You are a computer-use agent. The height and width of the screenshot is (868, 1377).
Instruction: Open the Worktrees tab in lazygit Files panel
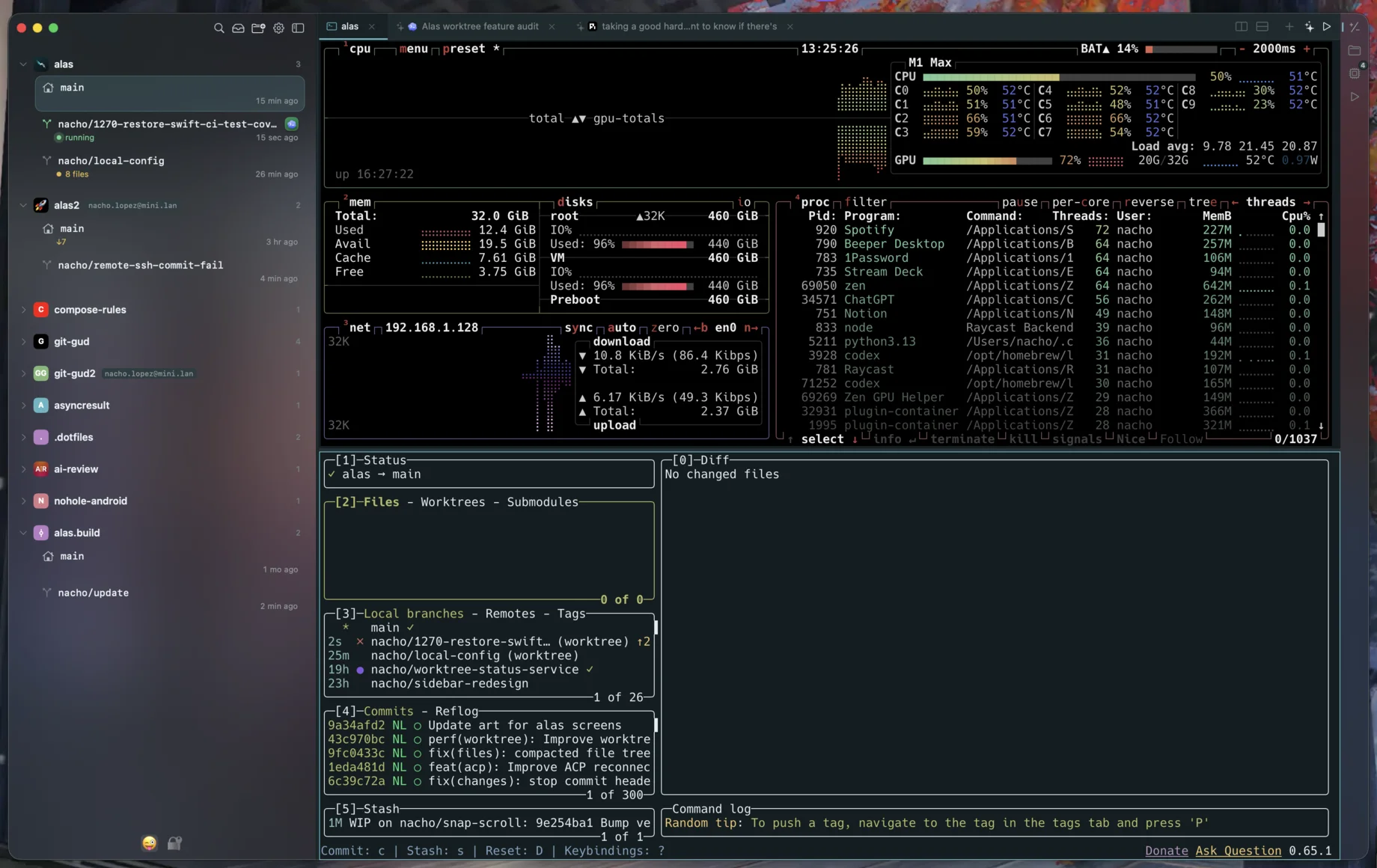click(452, 502)
